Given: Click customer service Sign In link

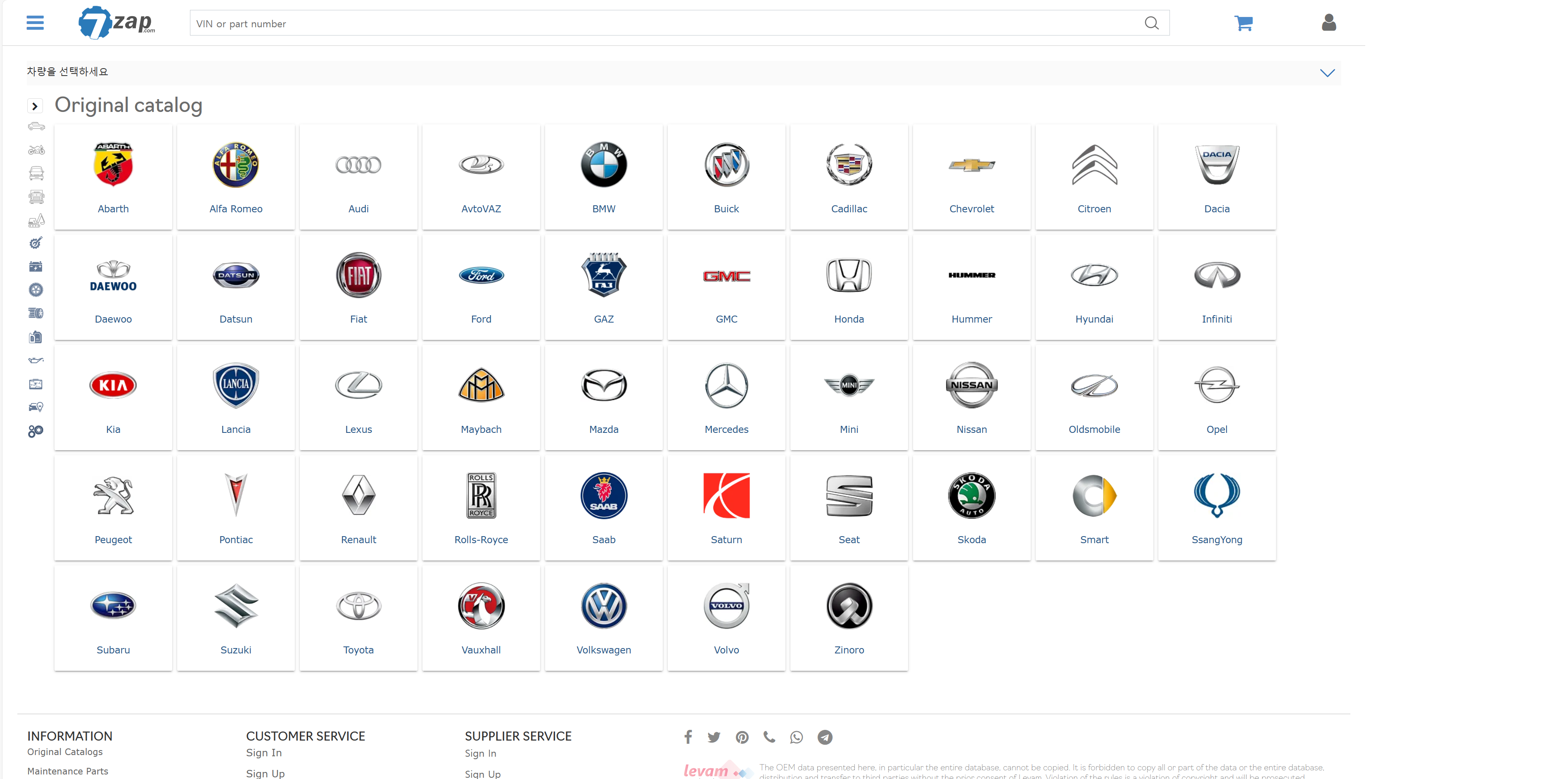Looking at the screenshot, I should [x=263, y=753].
